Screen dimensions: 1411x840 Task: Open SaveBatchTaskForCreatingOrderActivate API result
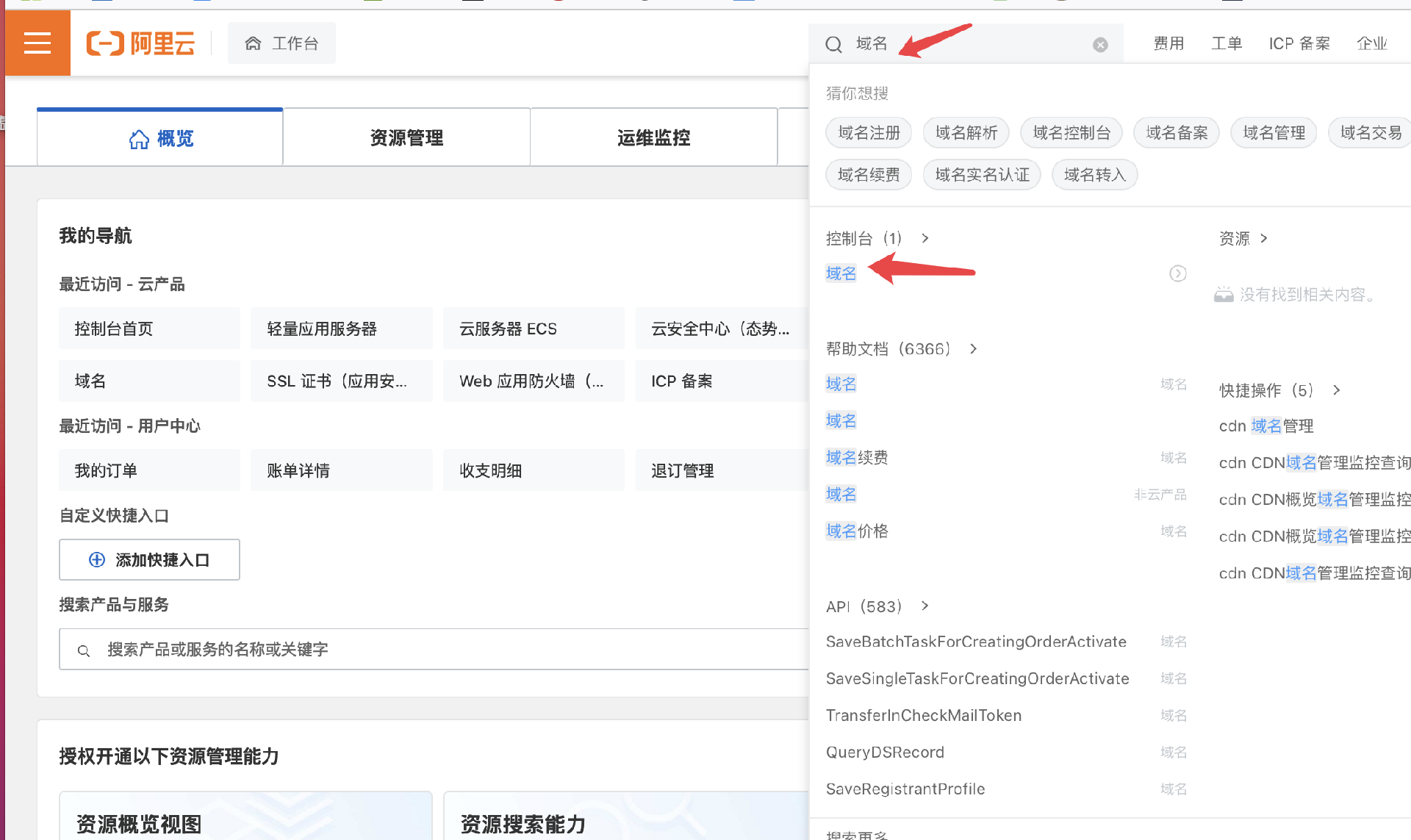pos(976,642)
